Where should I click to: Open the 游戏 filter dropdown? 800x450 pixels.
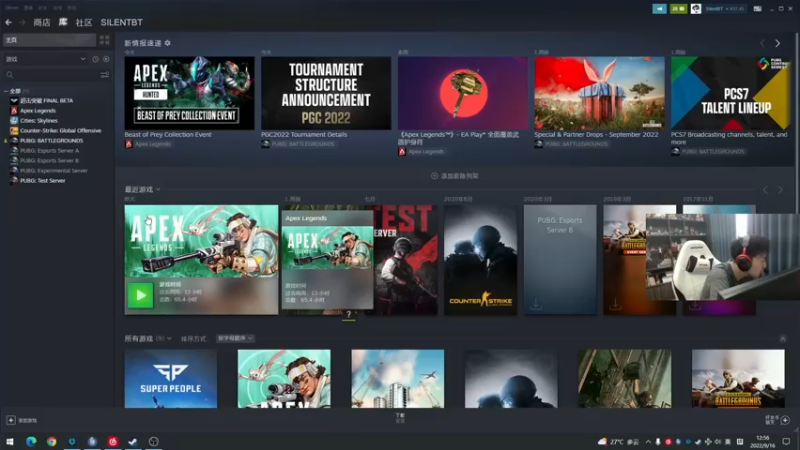coord(45,59)
